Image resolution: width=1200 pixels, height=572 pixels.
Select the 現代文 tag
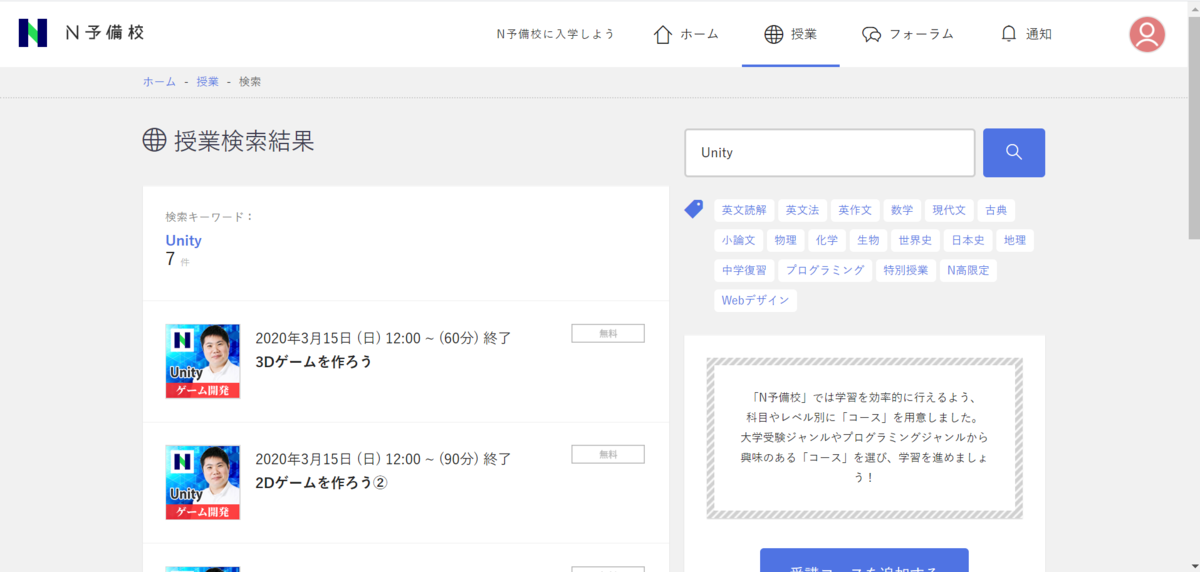(949, 210)
